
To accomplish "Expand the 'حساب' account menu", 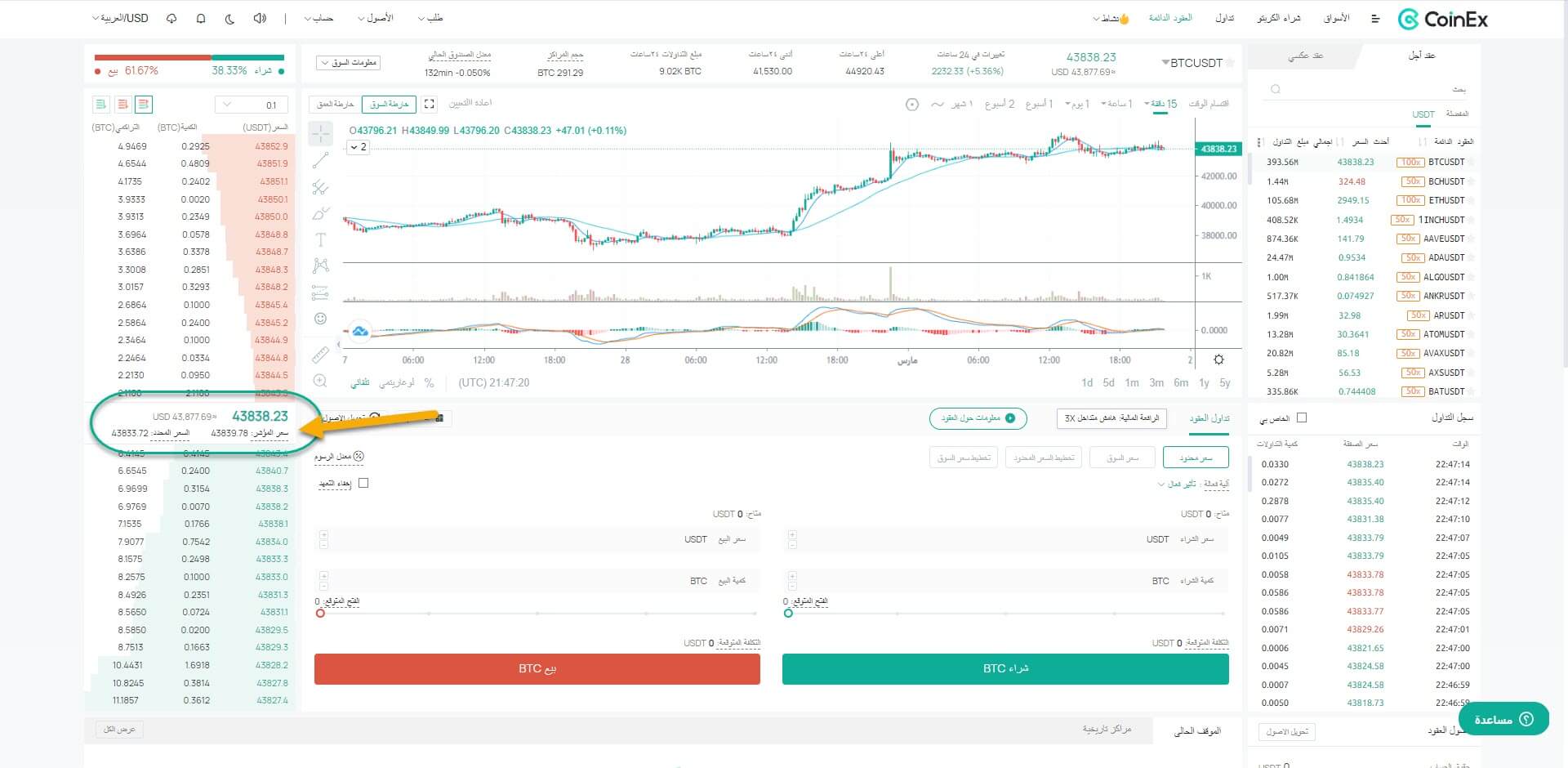I will pyautogui.click(x=318, y=18).
